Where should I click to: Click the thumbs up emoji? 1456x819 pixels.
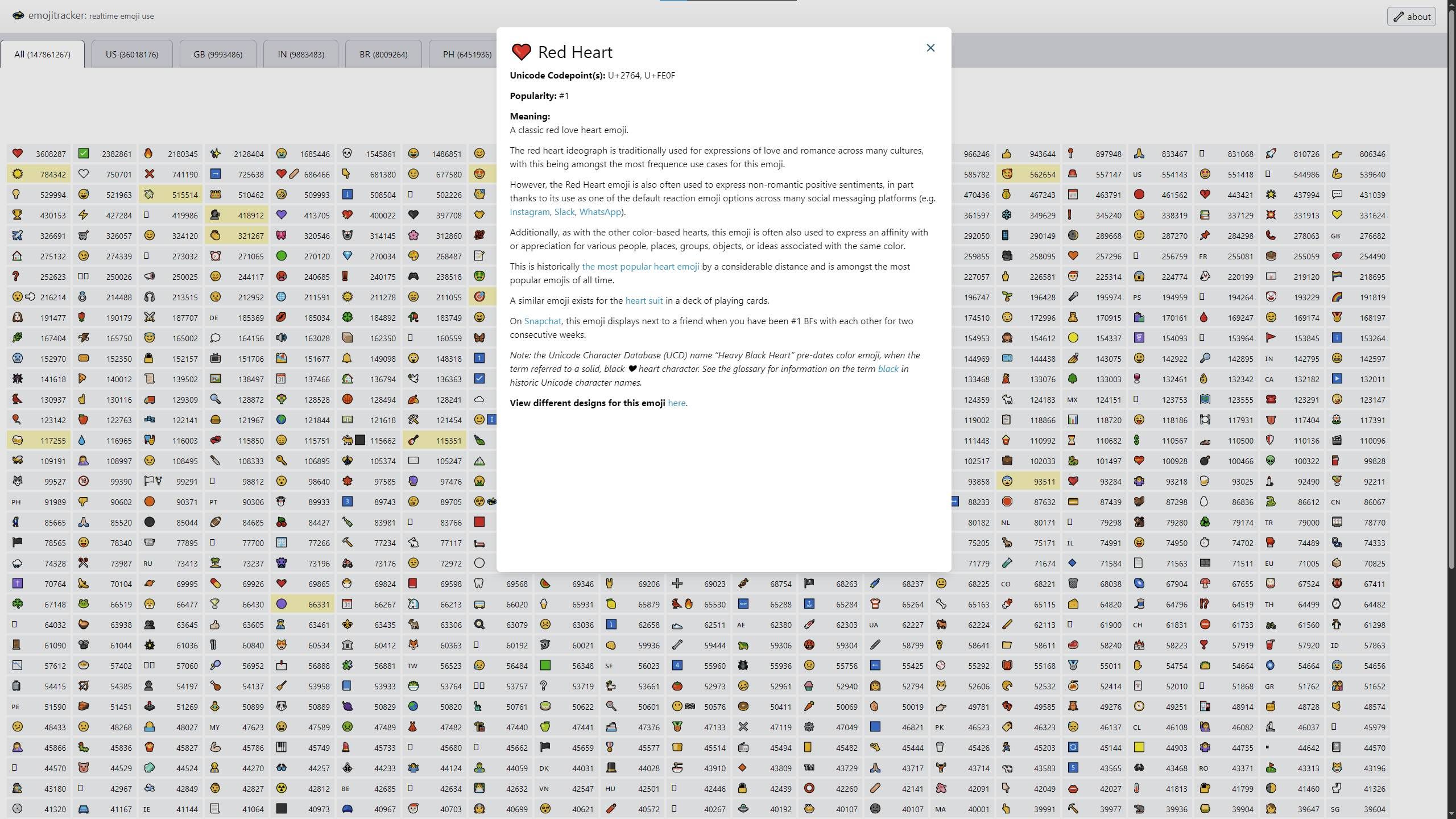[1006, 154]
